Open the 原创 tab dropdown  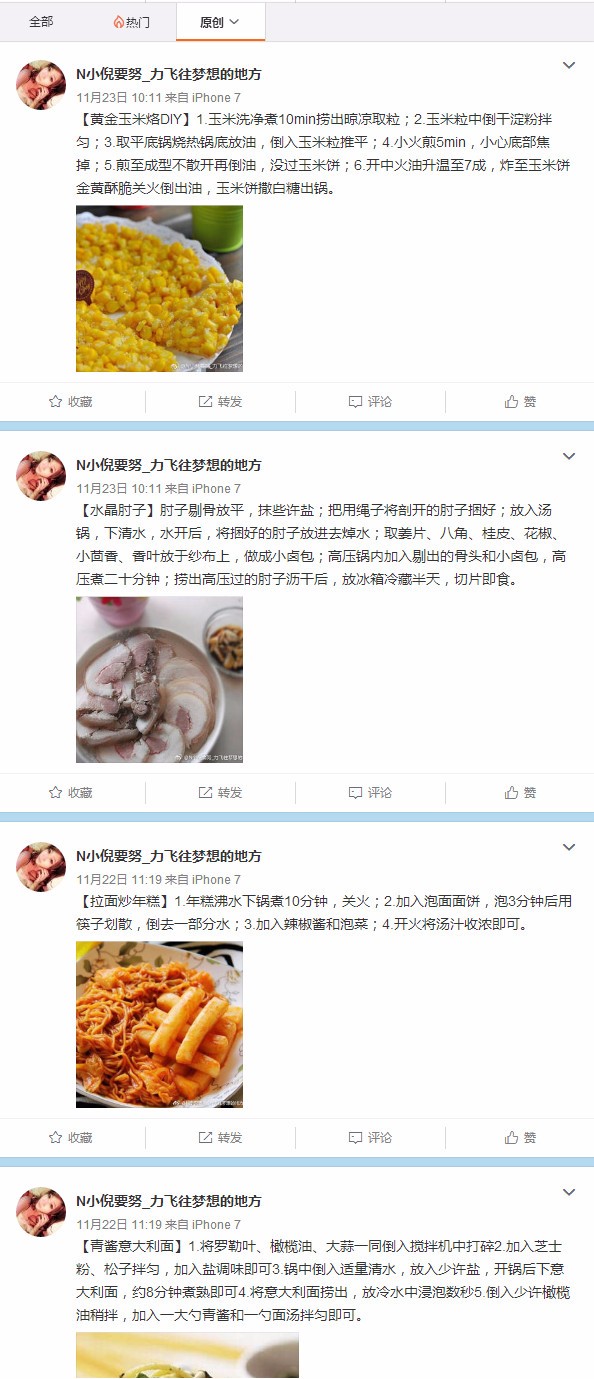point(220,21)
